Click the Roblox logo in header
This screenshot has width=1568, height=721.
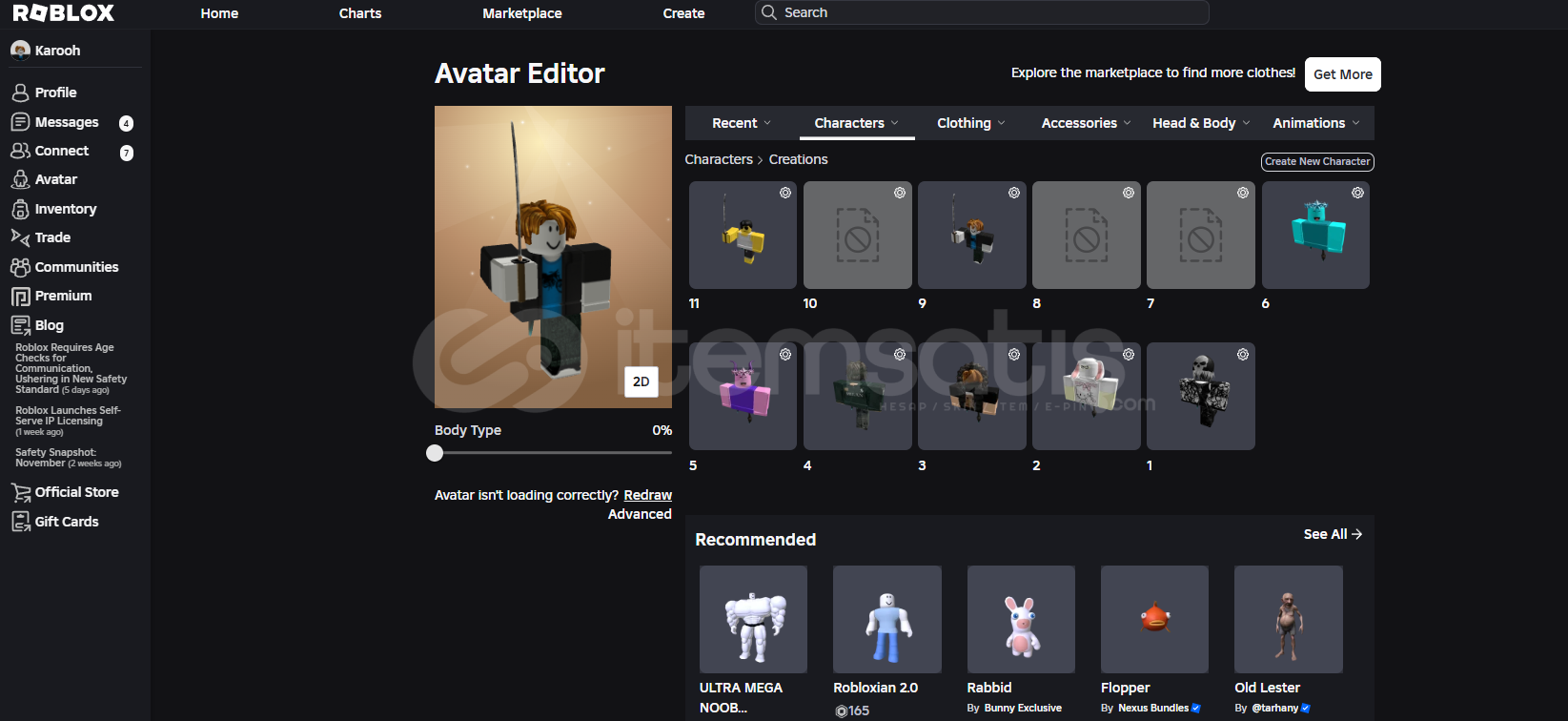click(63, 13)
